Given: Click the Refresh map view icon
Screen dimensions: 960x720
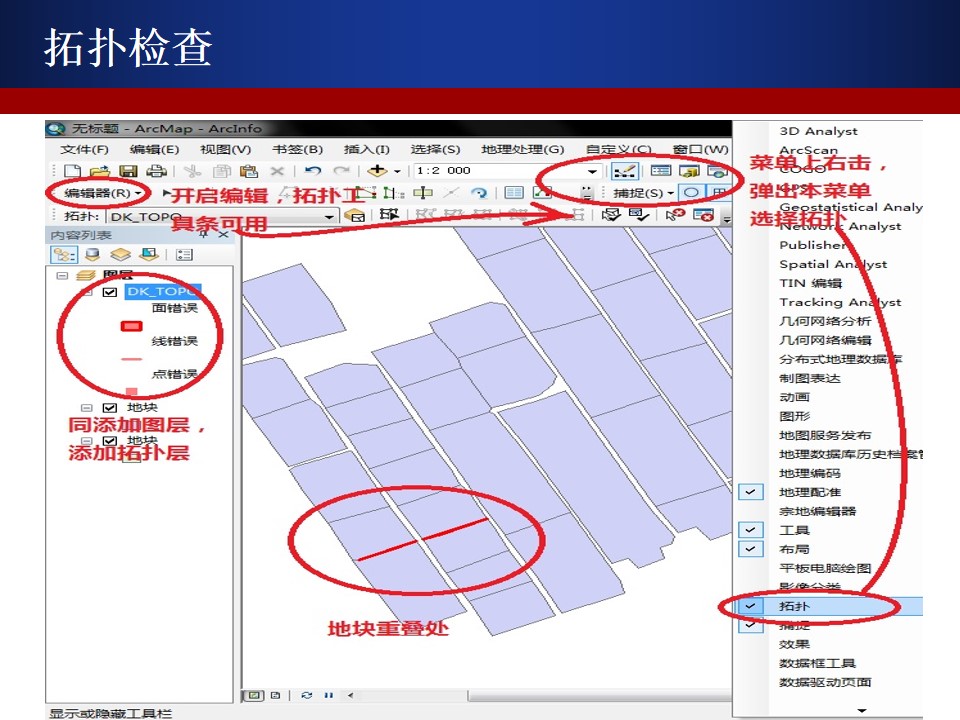Looking at the screenshot, I should click(307, 696).
